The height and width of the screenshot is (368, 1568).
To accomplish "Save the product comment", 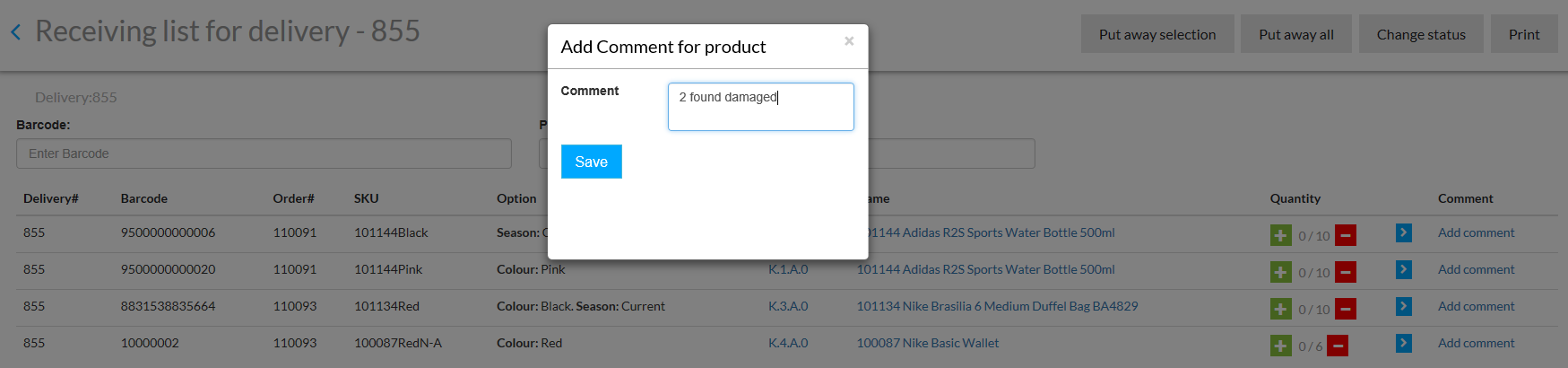I will tap(591, 162).
